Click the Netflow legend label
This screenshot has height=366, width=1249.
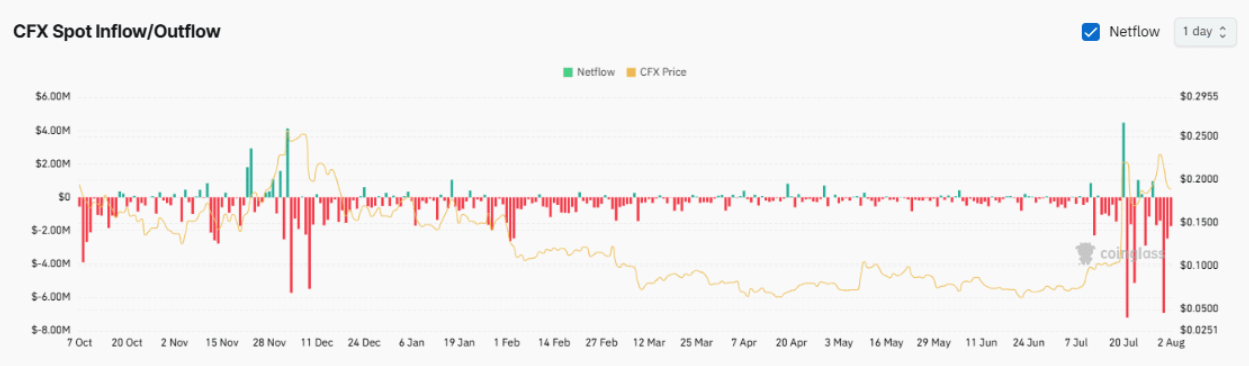coord(596,72)
